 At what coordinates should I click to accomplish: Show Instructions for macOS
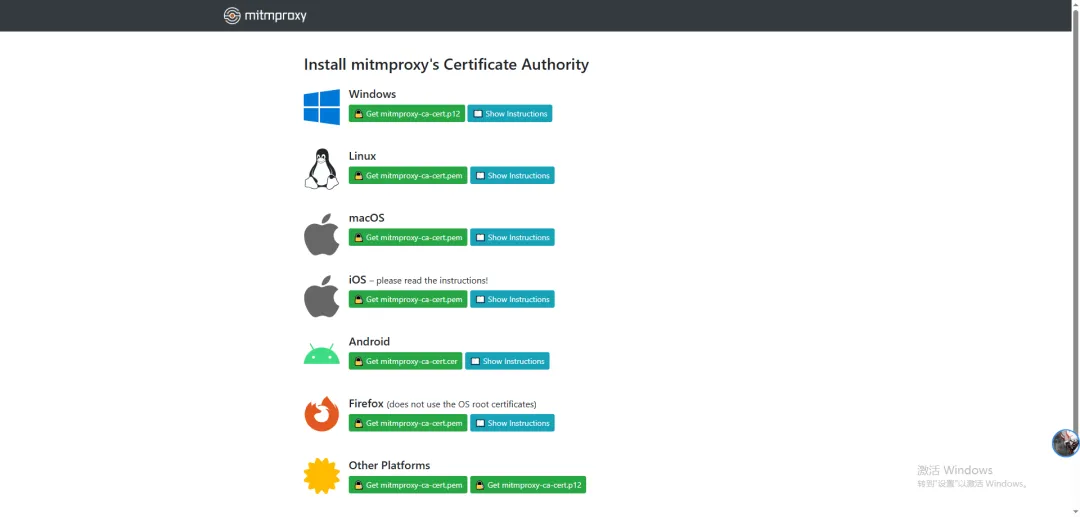click(x=512, y=238)
